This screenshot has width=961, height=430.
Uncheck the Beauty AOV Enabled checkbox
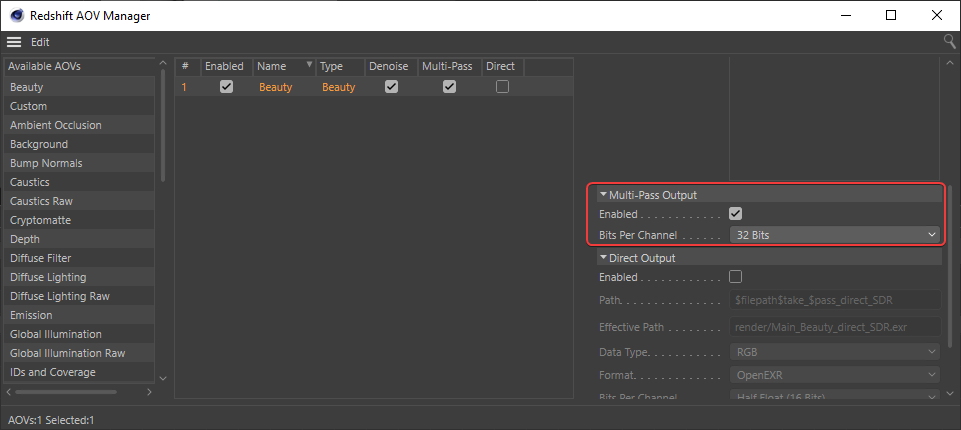(x=226, y=87)
